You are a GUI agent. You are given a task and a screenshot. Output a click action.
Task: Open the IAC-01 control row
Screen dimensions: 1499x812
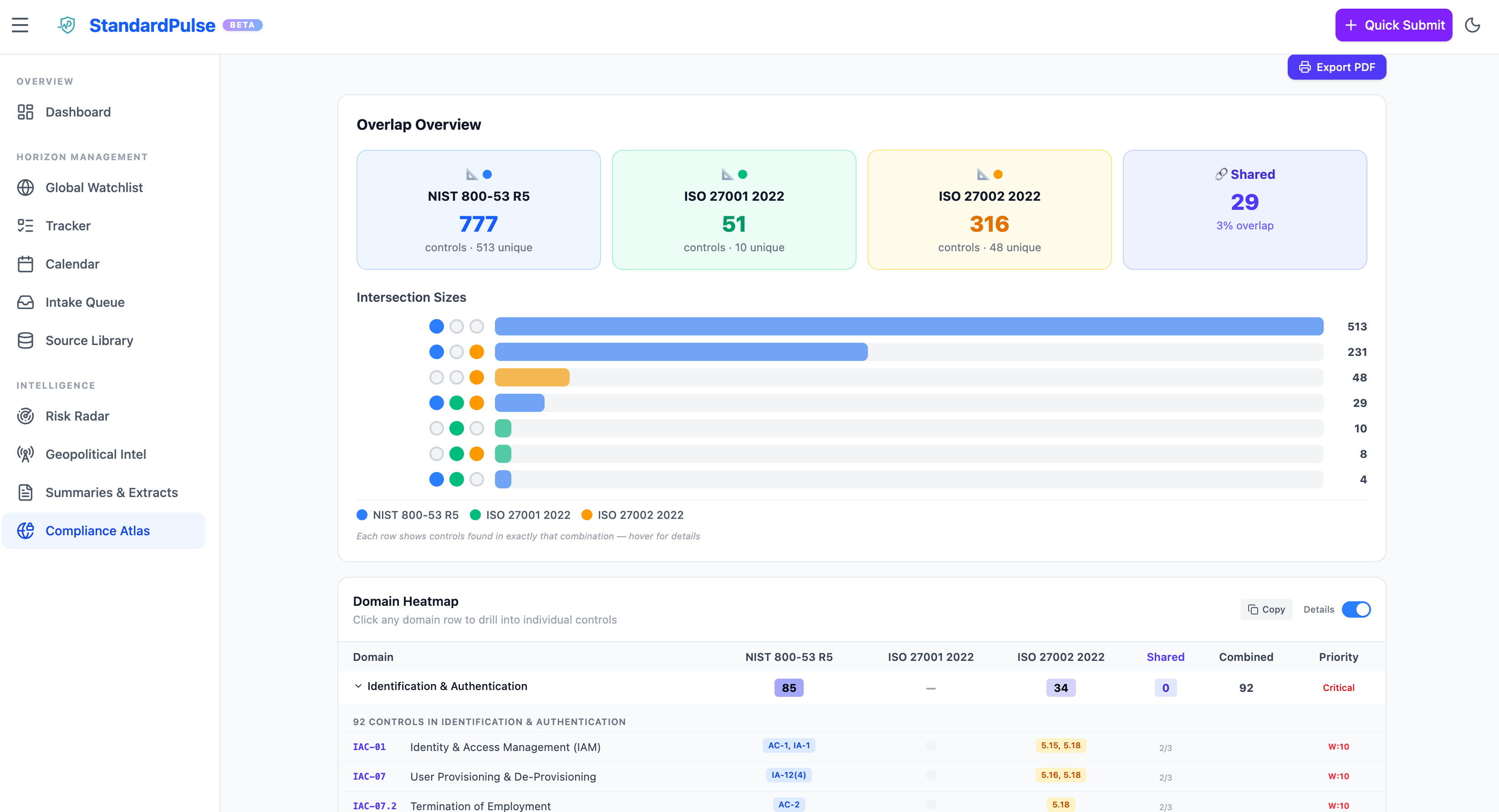(369, 747)
